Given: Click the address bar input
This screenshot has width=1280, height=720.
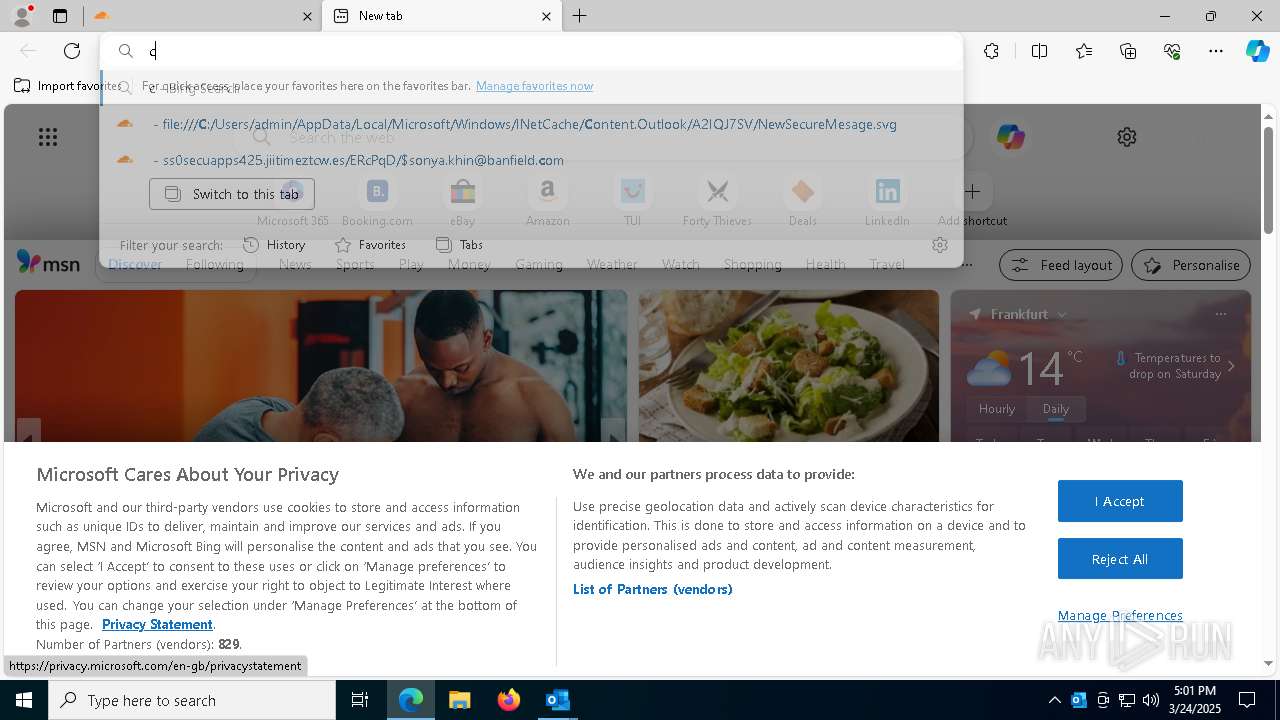Looking at the screenshot, I should [531, 51].
